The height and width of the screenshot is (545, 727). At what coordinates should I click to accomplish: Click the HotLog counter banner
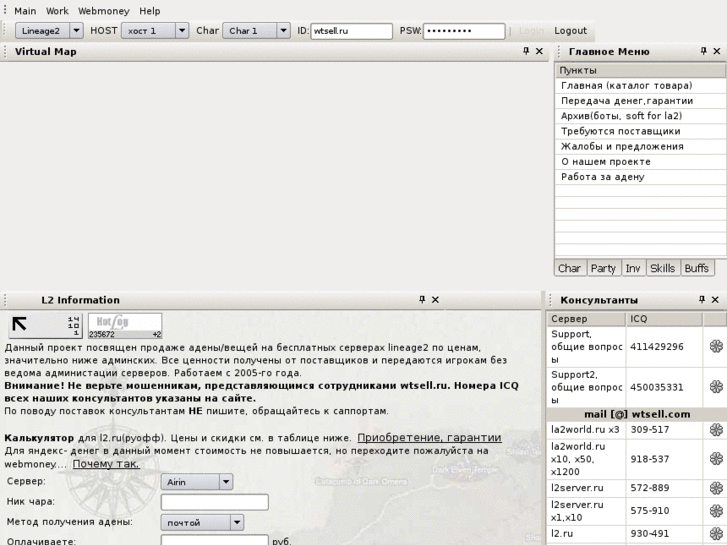point(125,326)
